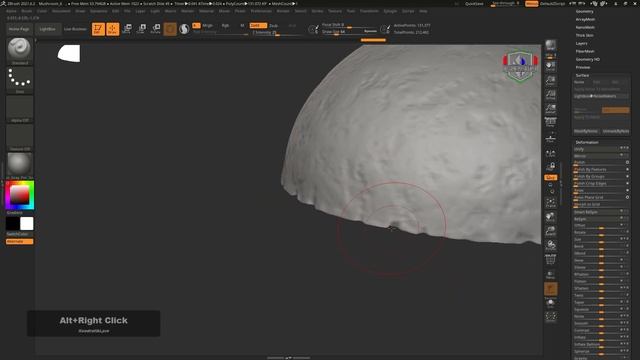The image size is (640, 360).
Task: Expand the Layers subpalette
Action: pyautogui.click(x=581, y=43)
